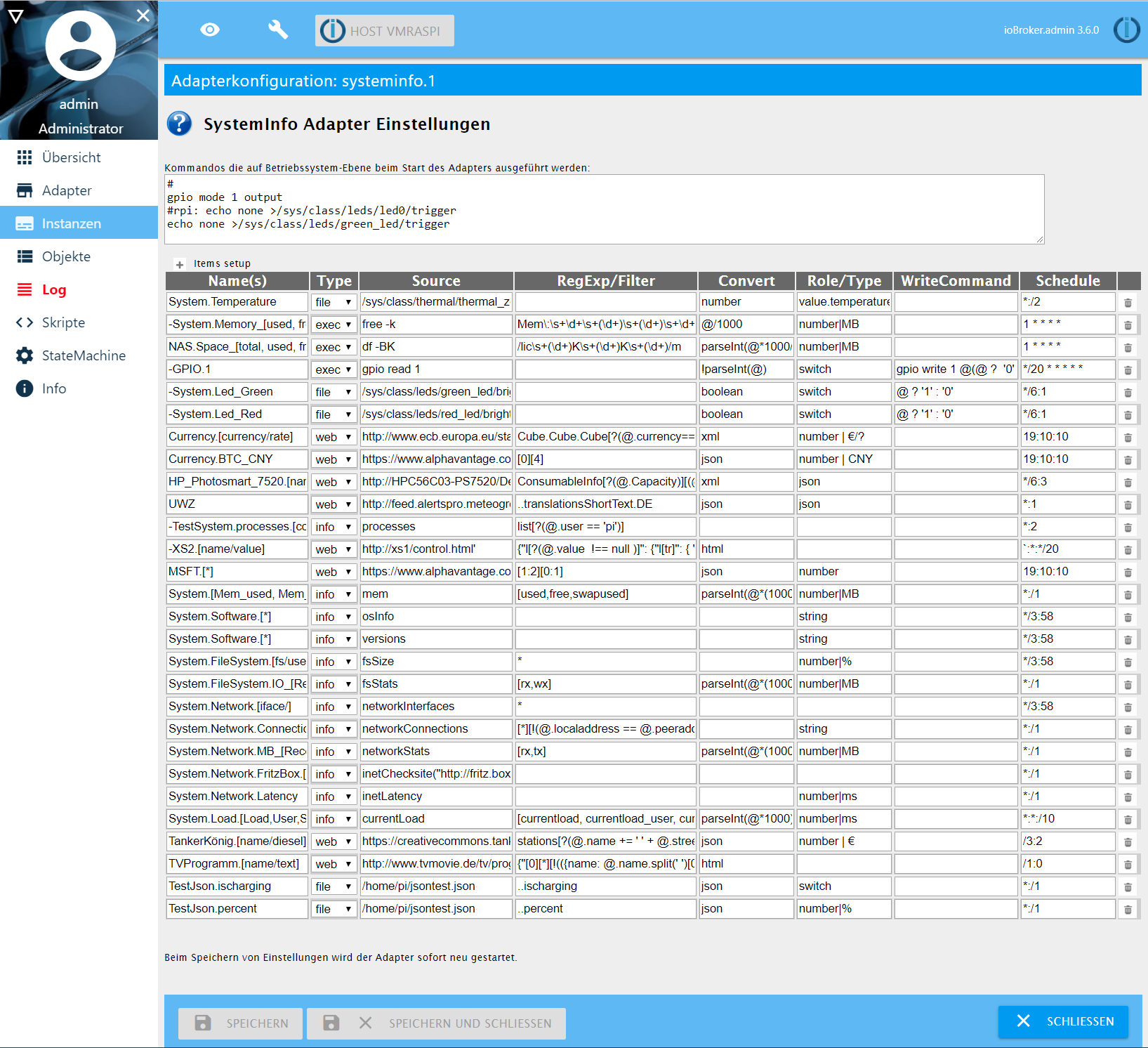The image size is (1148, 1048).
Task: Click the admin user avatar
Action: (x=80, y=46)
